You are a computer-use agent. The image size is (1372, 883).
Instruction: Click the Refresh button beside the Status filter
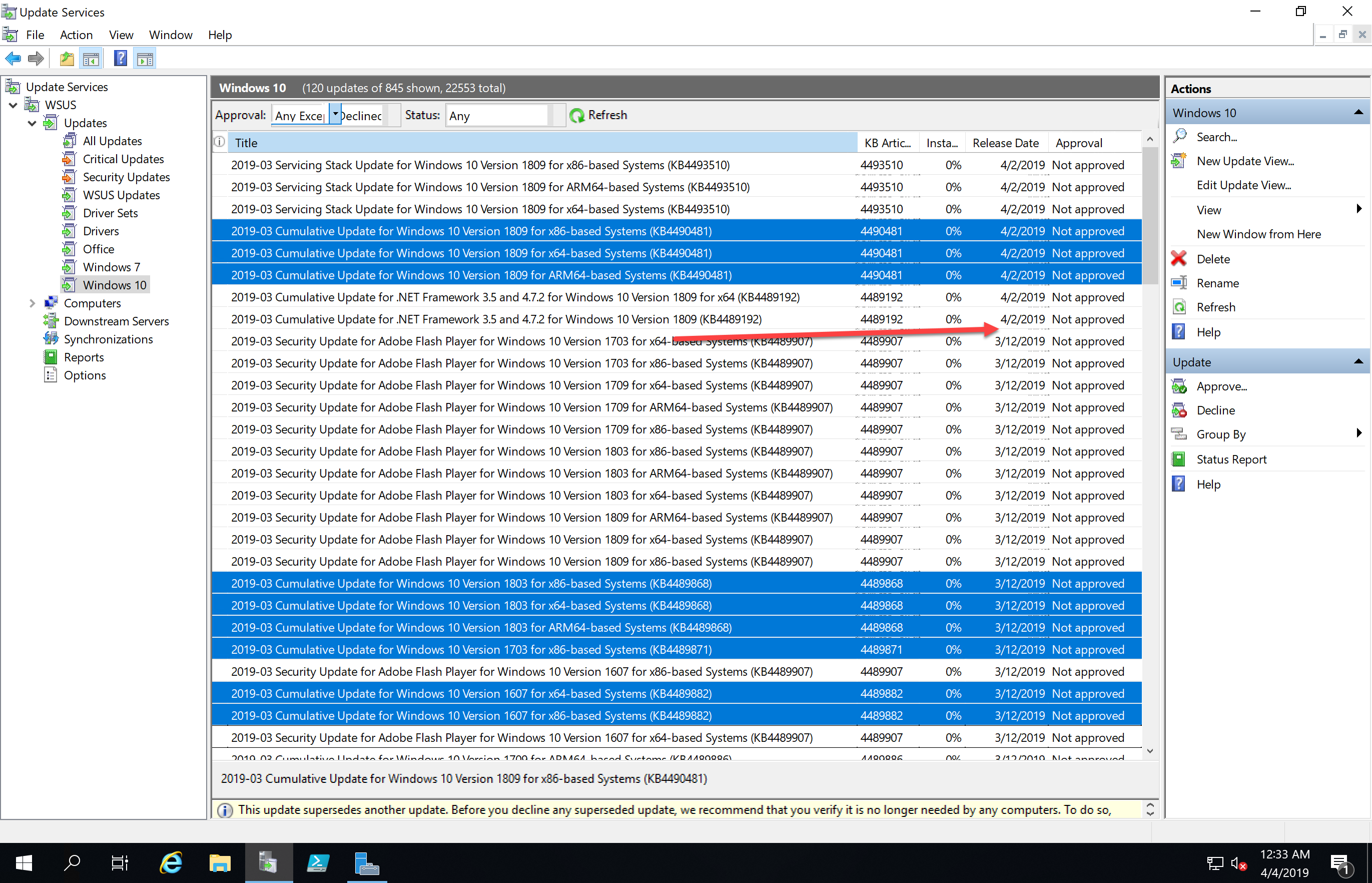[598, 115]
